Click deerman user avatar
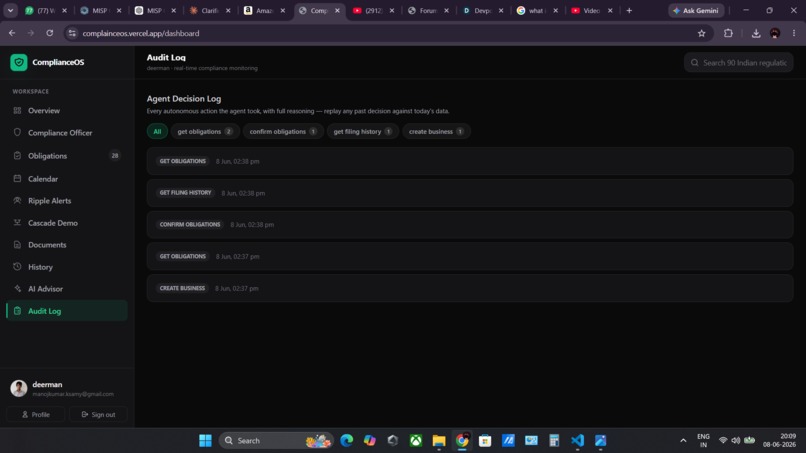Viewport: 806px width, 453px height. coord(19,388)
